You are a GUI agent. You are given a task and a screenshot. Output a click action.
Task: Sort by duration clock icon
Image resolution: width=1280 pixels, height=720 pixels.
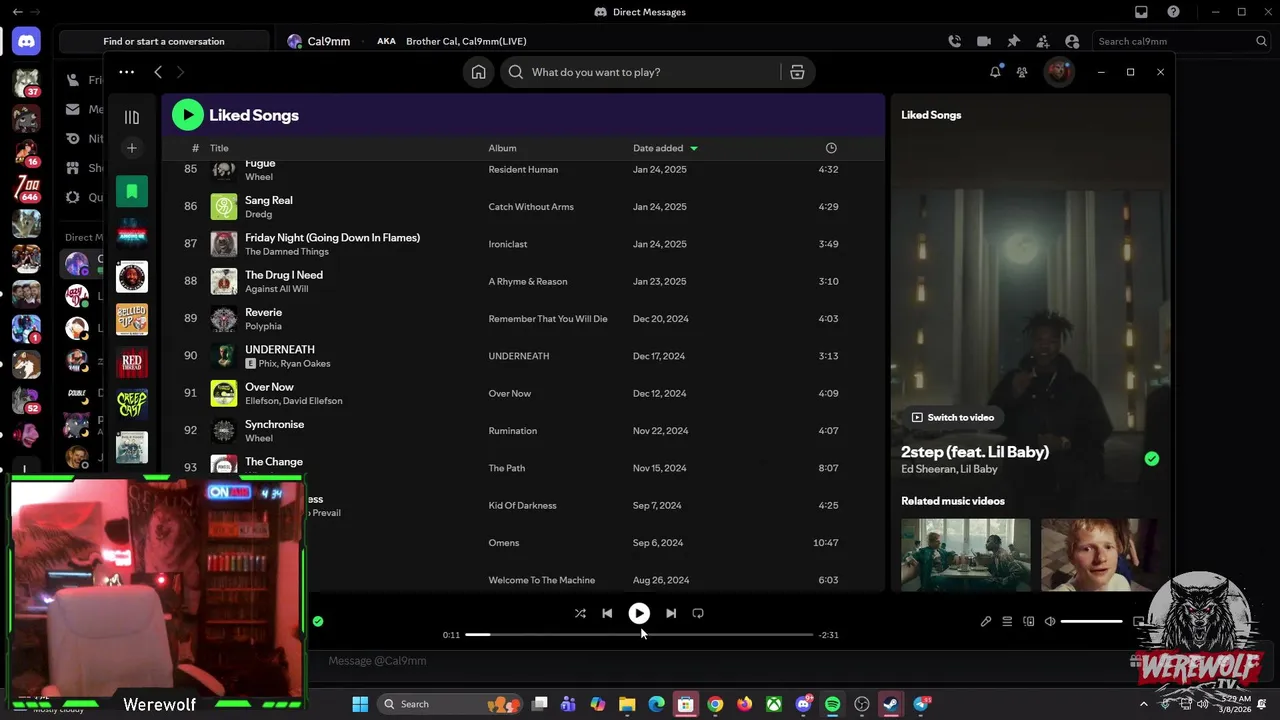point(831,148)
